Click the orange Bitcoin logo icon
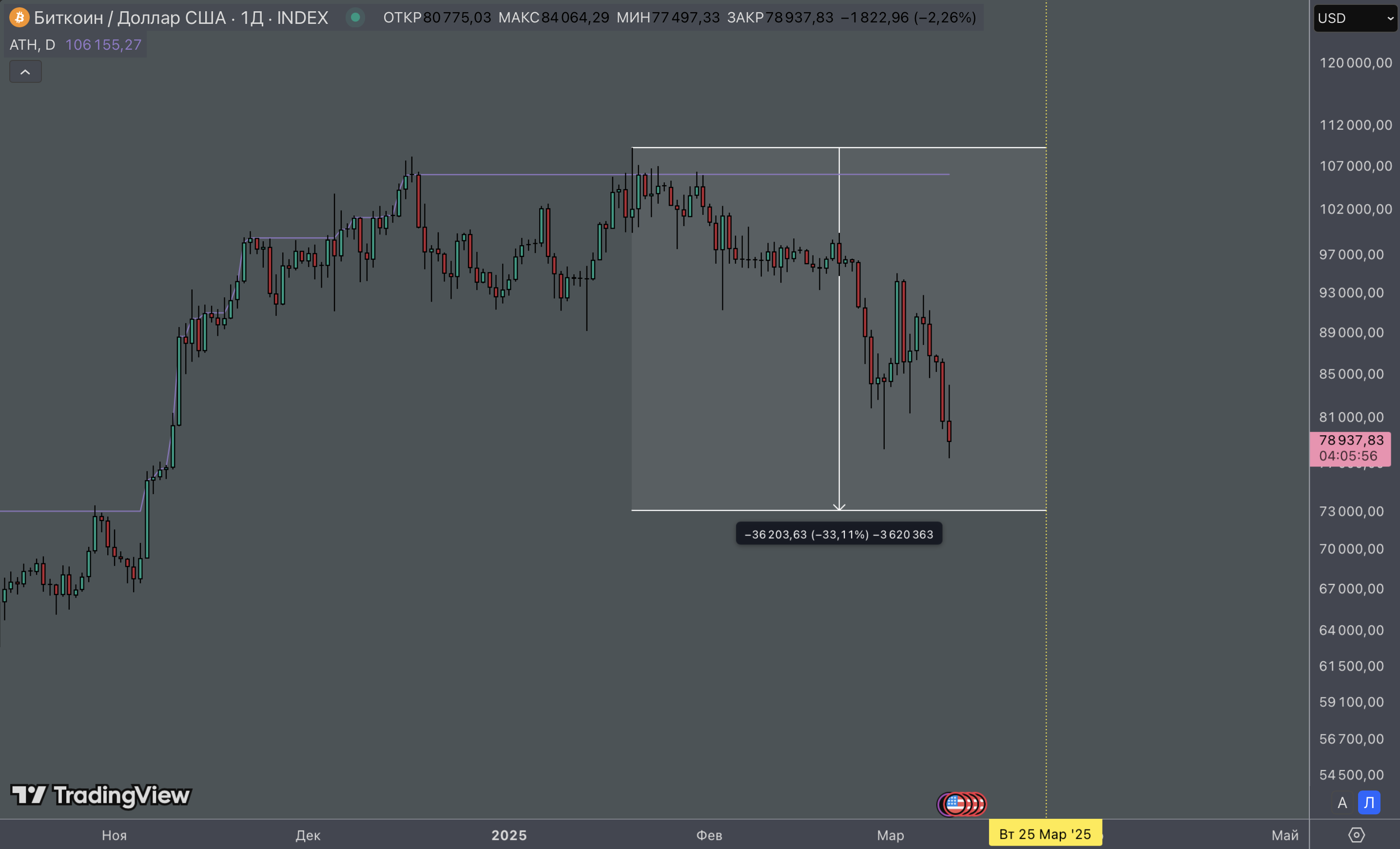The height and width of the screenshot is (849, 1400). coord(19,18)
